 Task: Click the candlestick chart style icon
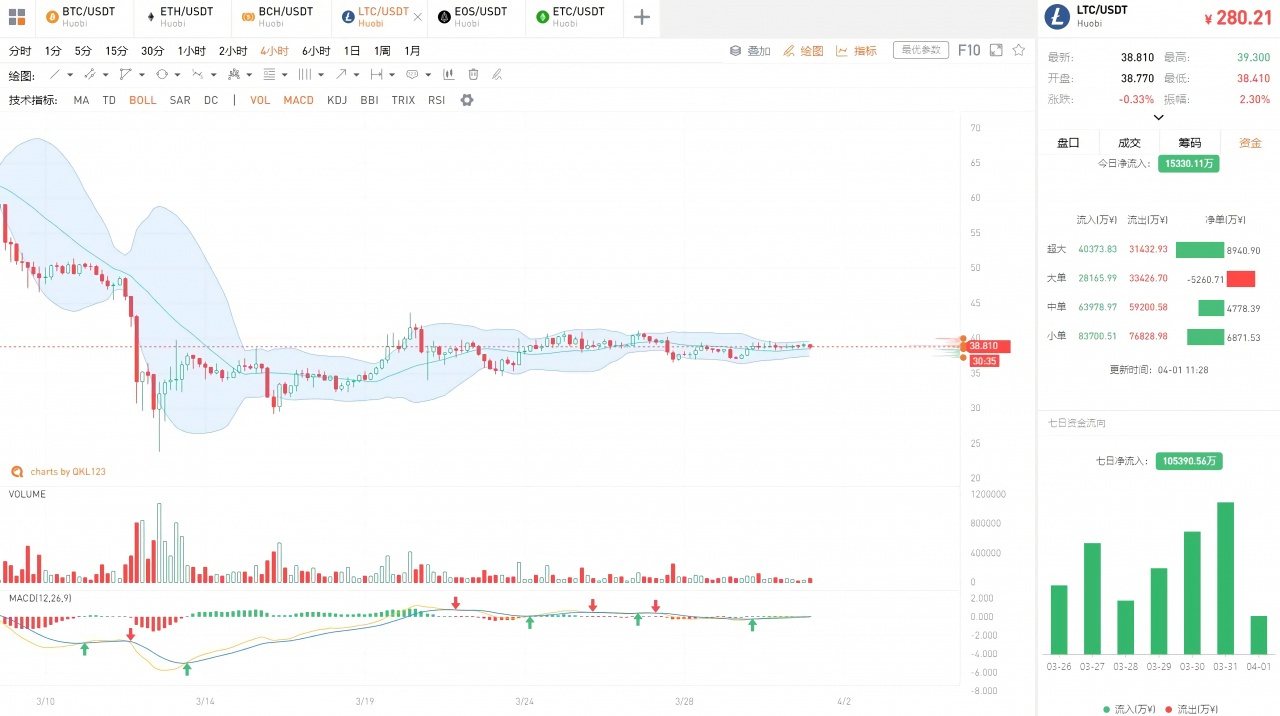click(x=448, y=74)
